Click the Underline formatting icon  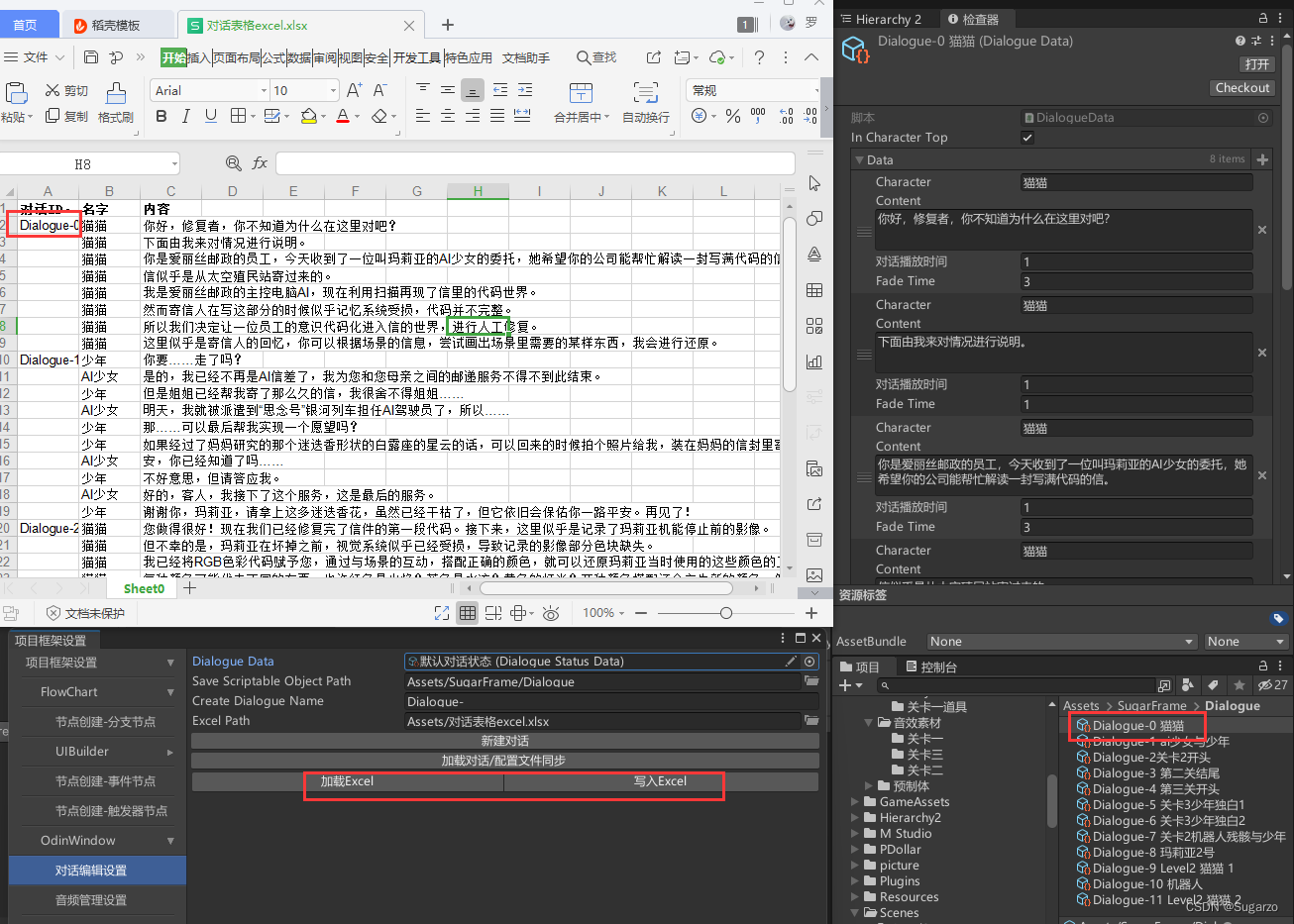(210, 116)
